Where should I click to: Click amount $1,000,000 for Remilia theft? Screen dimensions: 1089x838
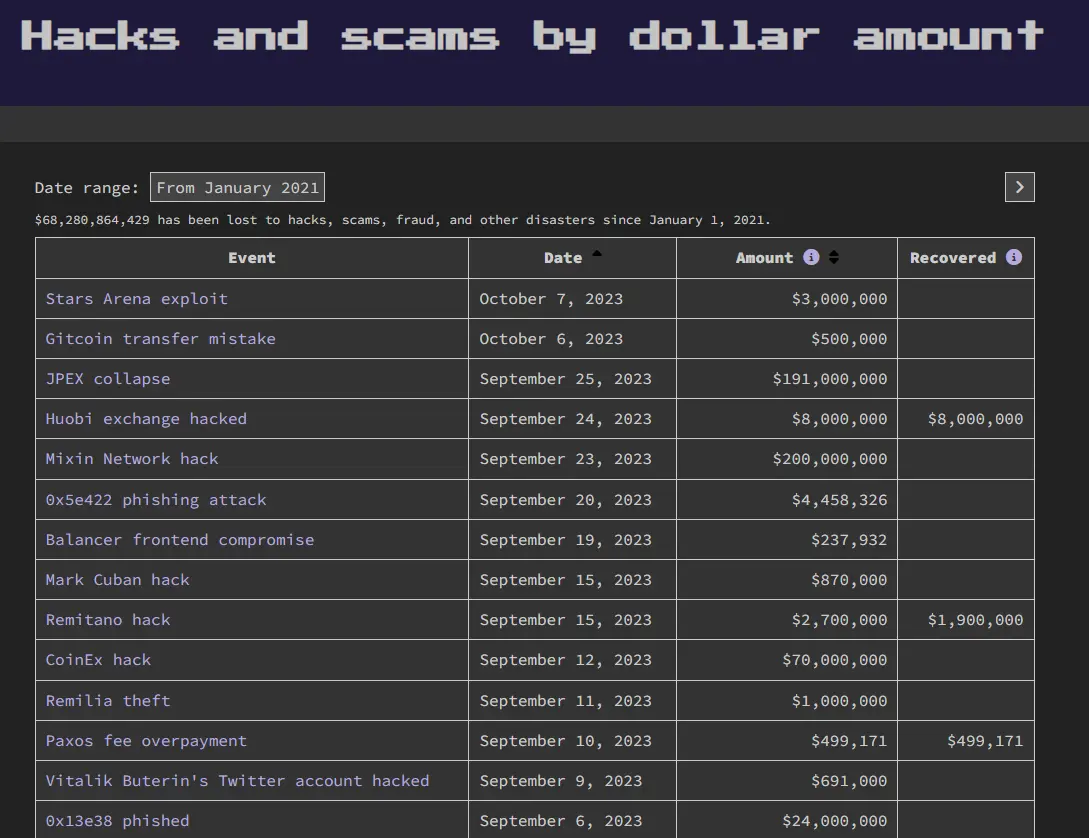tap(839, 701)
